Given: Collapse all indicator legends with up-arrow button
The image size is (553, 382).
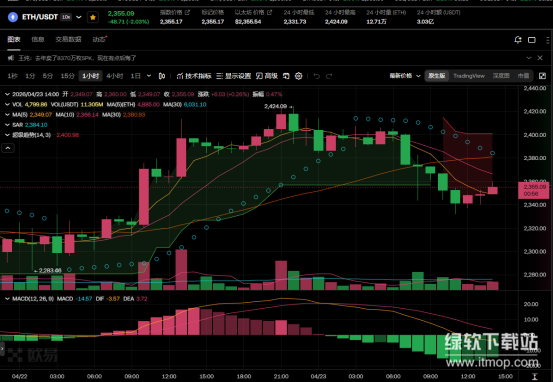Looking at the screenshot, I should pos(8,148).
